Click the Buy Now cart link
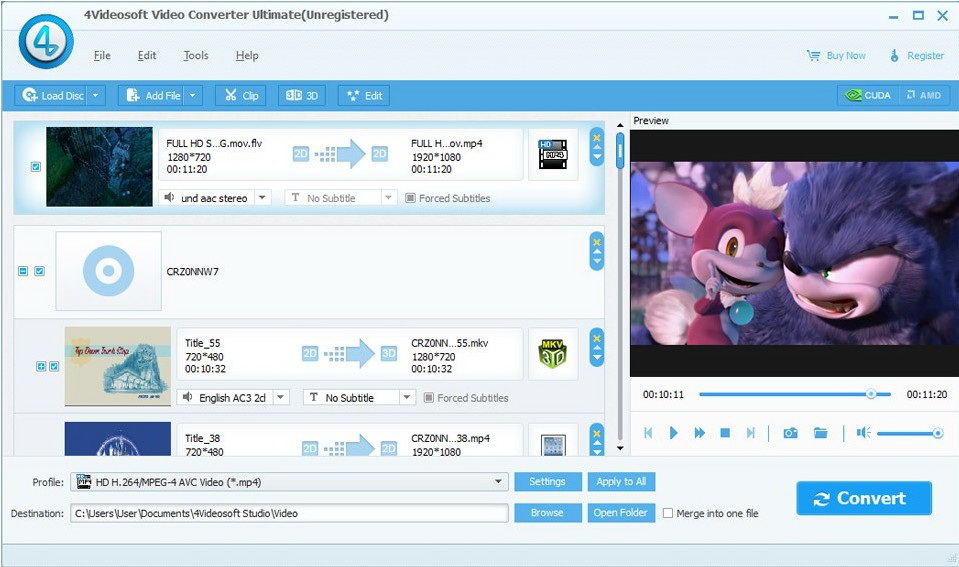Viewport: 959px width, 567px height. tap(836, 56)
